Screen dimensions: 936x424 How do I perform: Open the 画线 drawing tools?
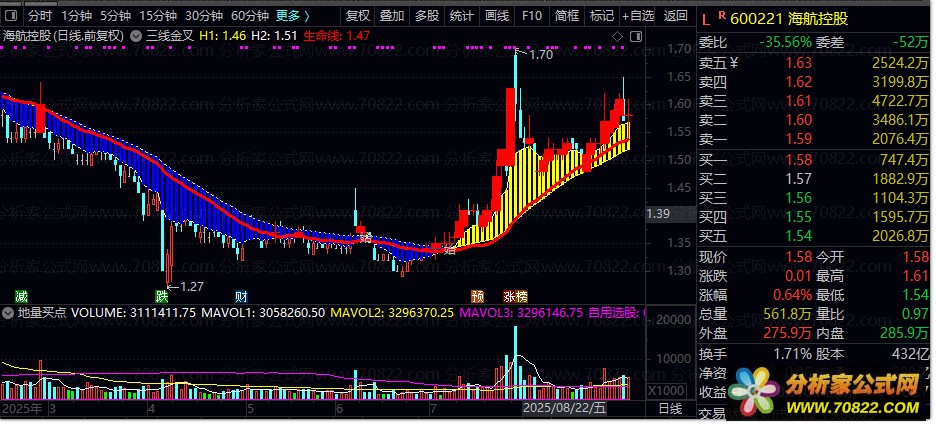pos(497,16)
